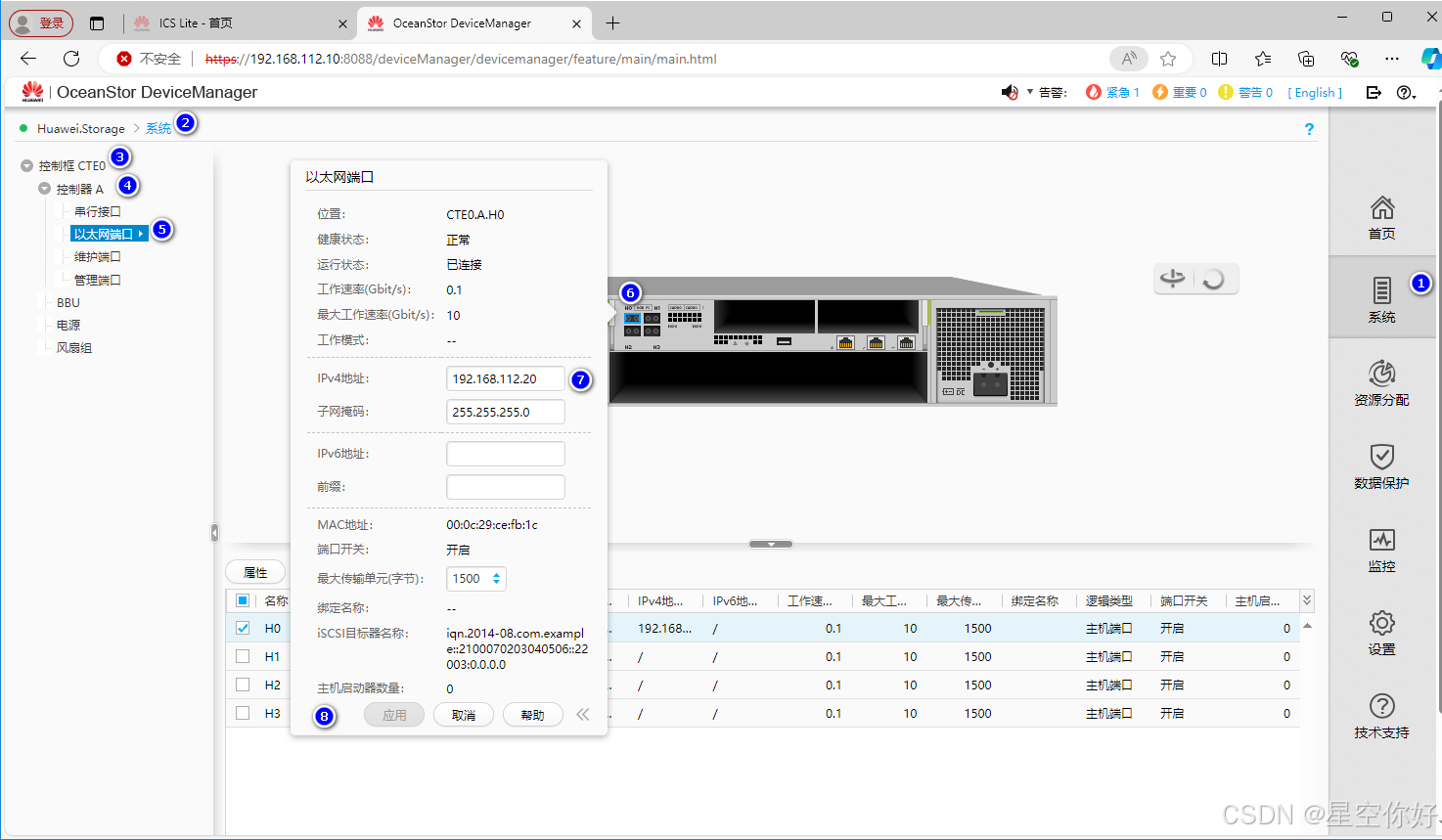Collapse the 控制器 A tree node
Screen dimensions: 1442x840
pos(44,189)
